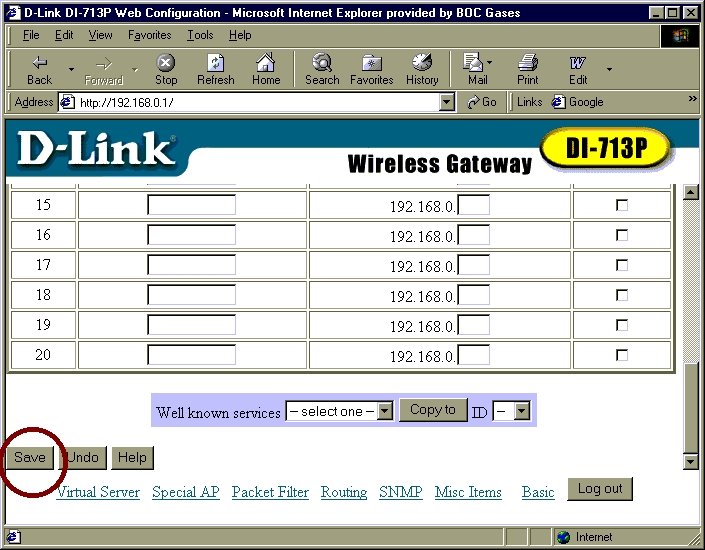The height and width of the screenshot is (550, 705).
Task: Expand the Links bar overflow chevron
Action: 692,98
